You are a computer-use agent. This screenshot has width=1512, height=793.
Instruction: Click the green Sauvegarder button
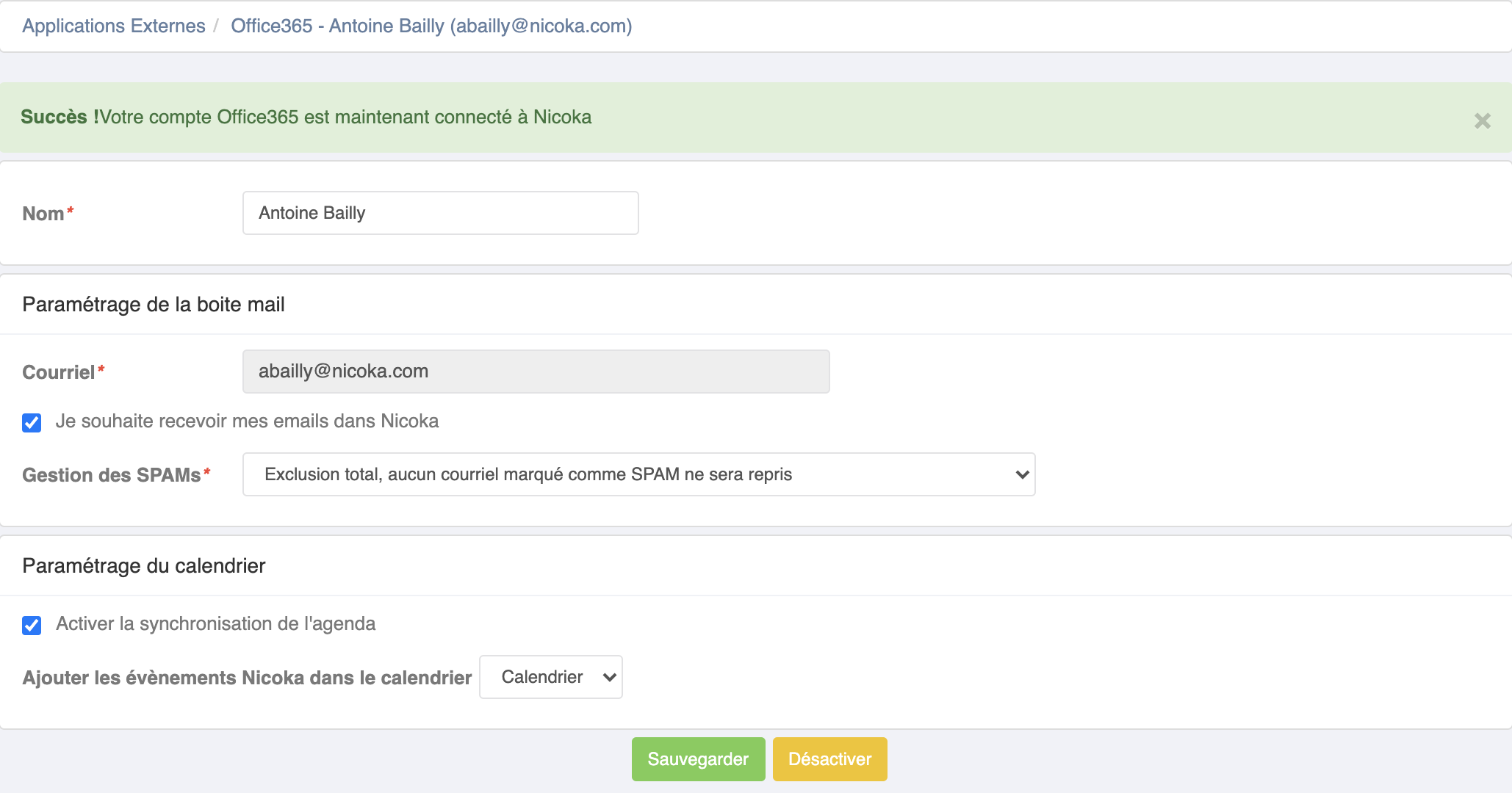(699, 759)
